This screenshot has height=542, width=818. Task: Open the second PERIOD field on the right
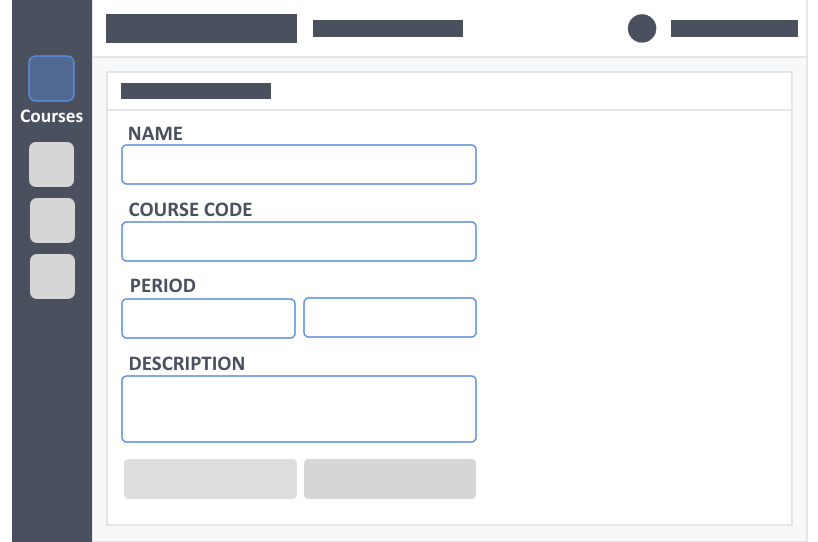click(x=390, y=317)
